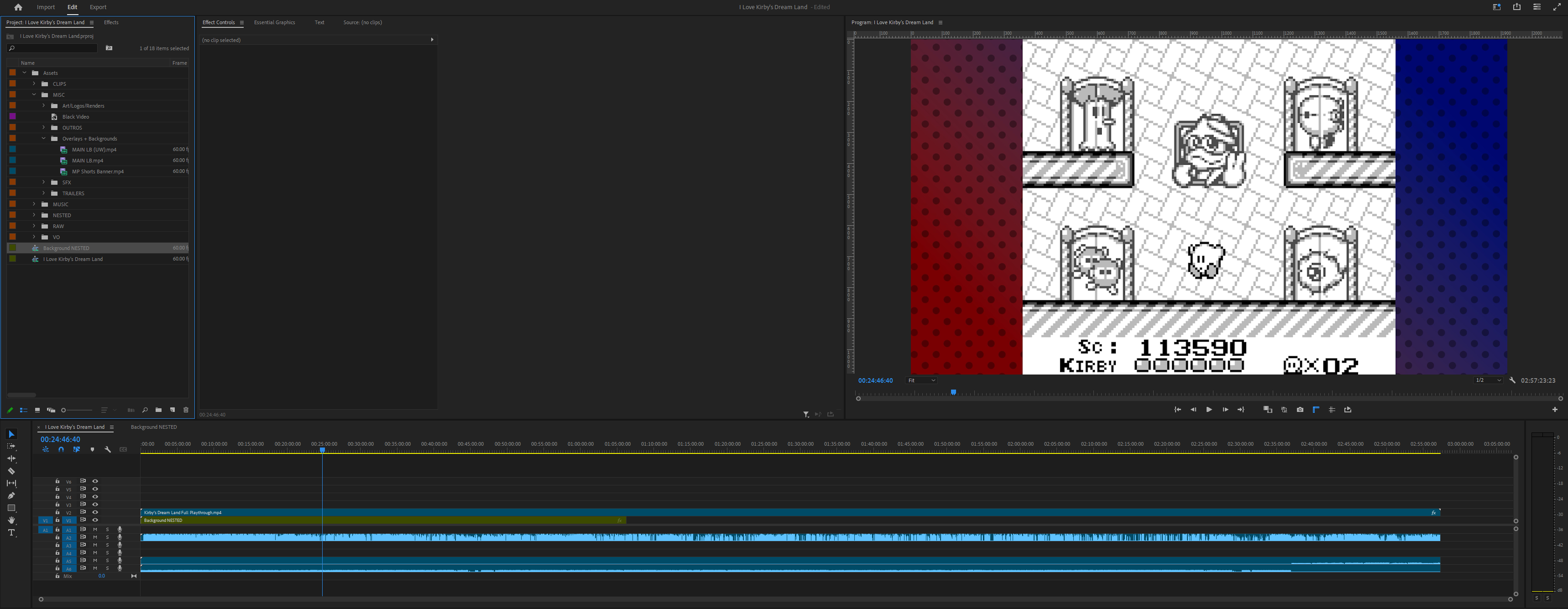This screenshot has height=609, width=1568.
Task: Expand the MUSIC bin
Action: 34,204
